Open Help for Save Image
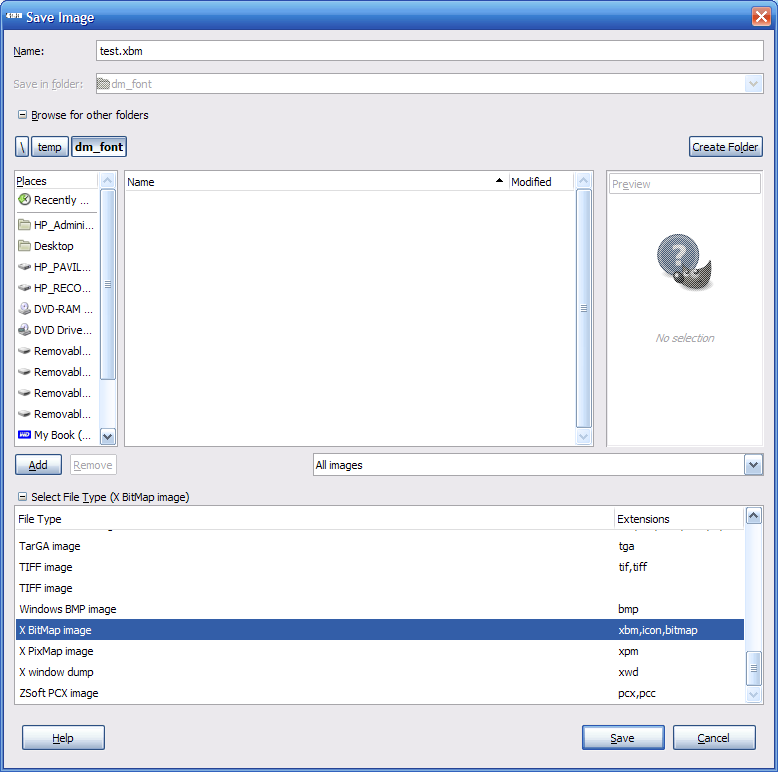 point(63,738)
